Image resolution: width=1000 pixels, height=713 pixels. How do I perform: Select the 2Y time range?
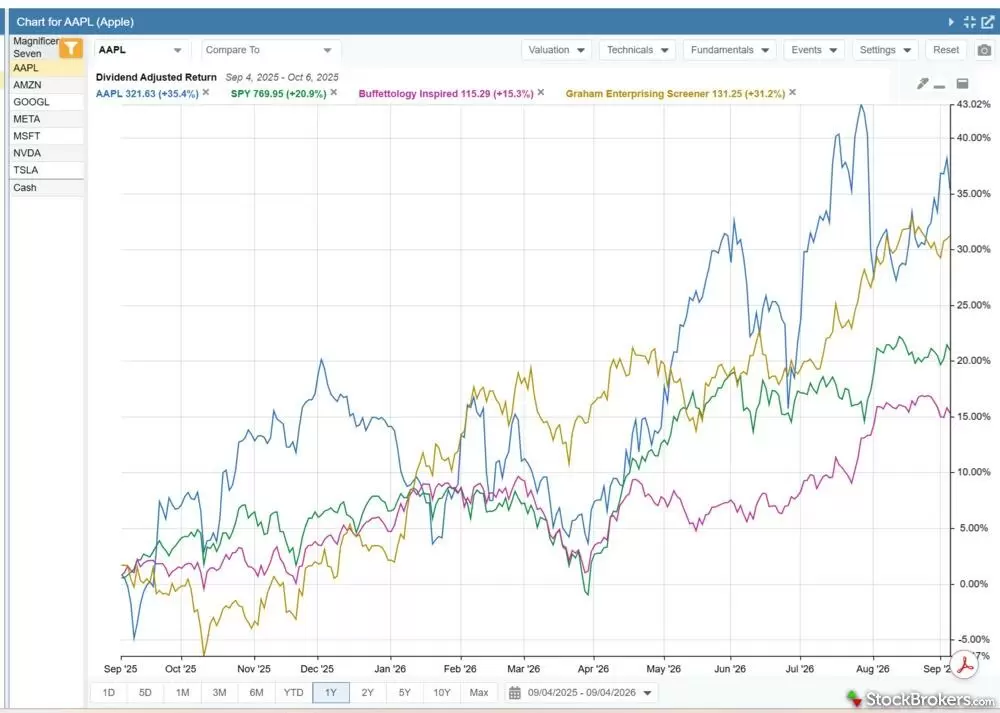pyautogui.click(x=367, y=693)
